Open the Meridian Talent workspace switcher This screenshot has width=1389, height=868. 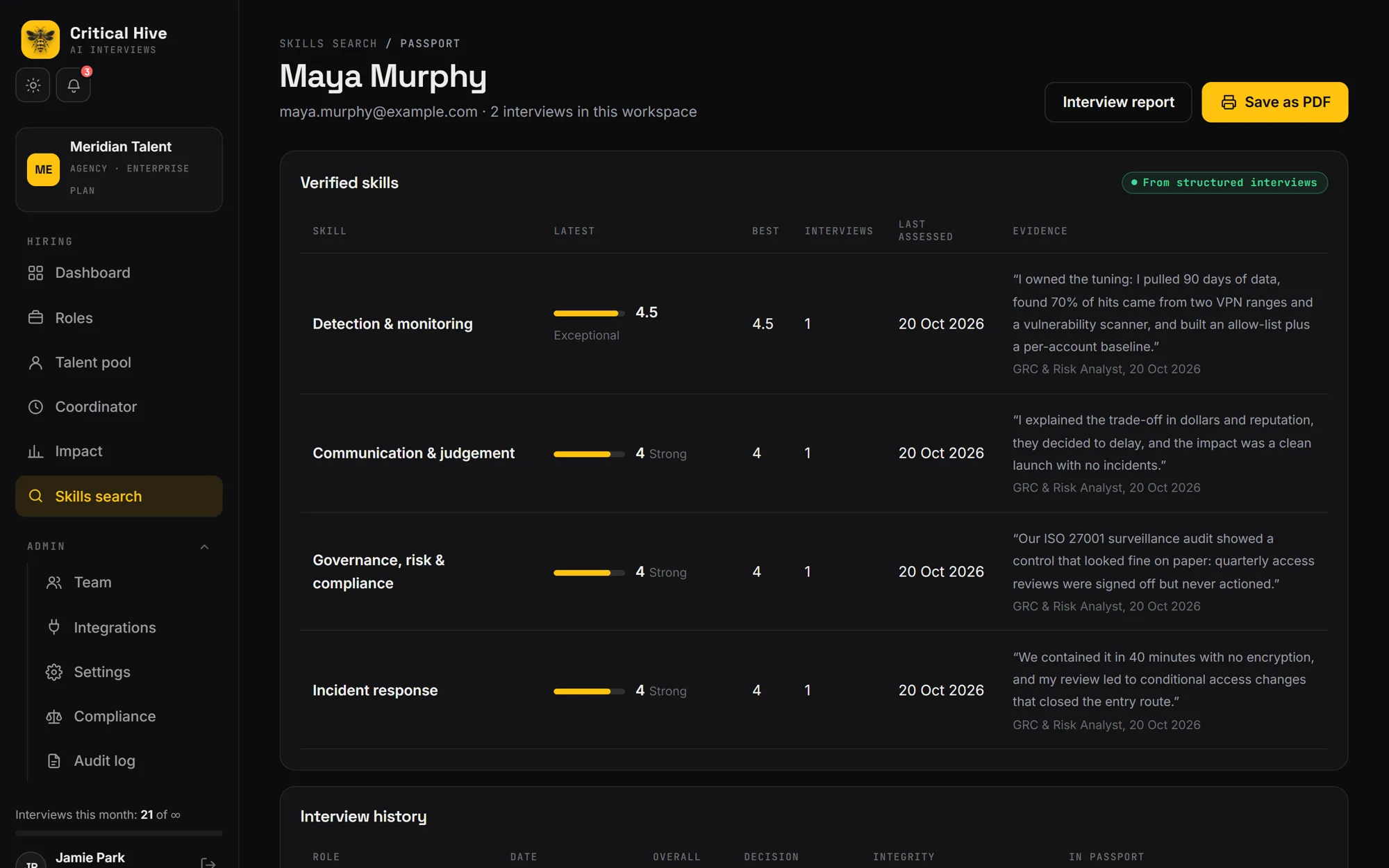coord(119,169)
